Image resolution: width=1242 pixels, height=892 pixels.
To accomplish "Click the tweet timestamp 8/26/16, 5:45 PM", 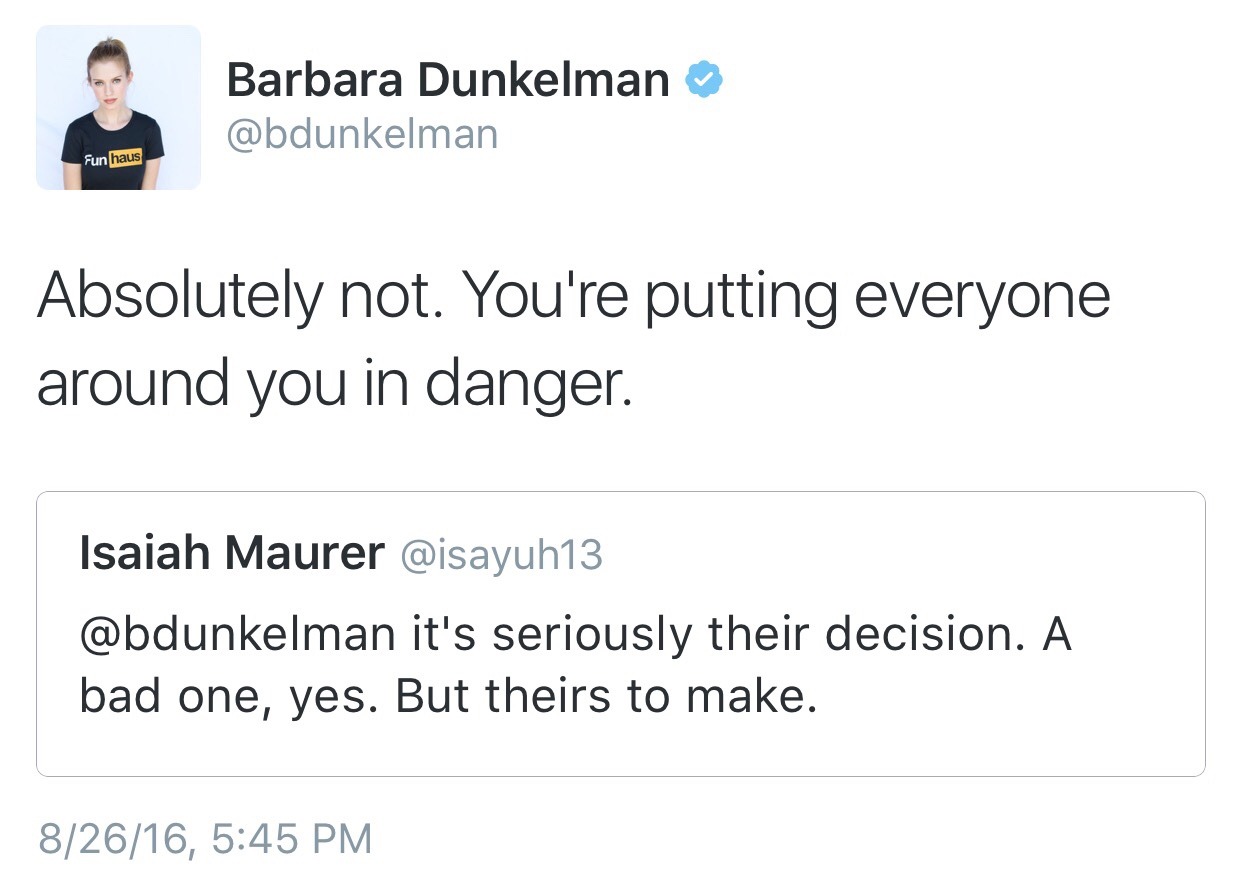I will click(x=204, y=838).
